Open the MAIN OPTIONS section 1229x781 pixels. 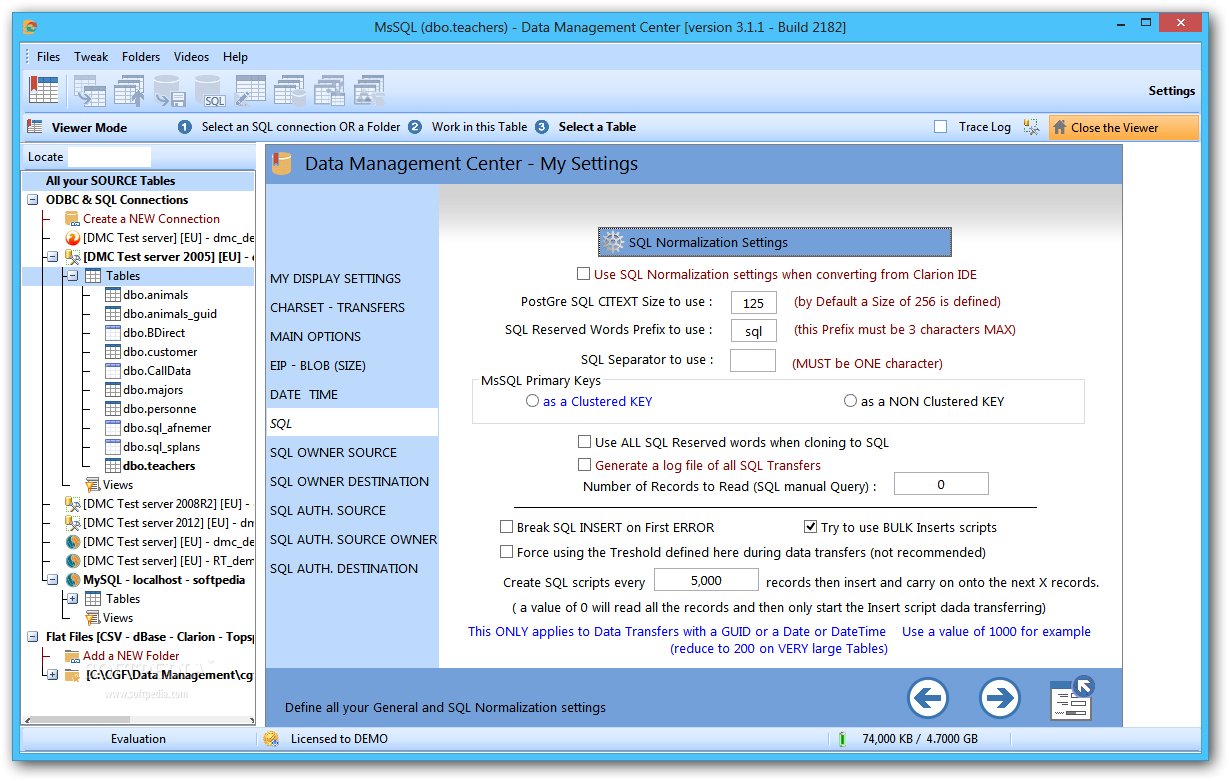click(x=315, y=337)
